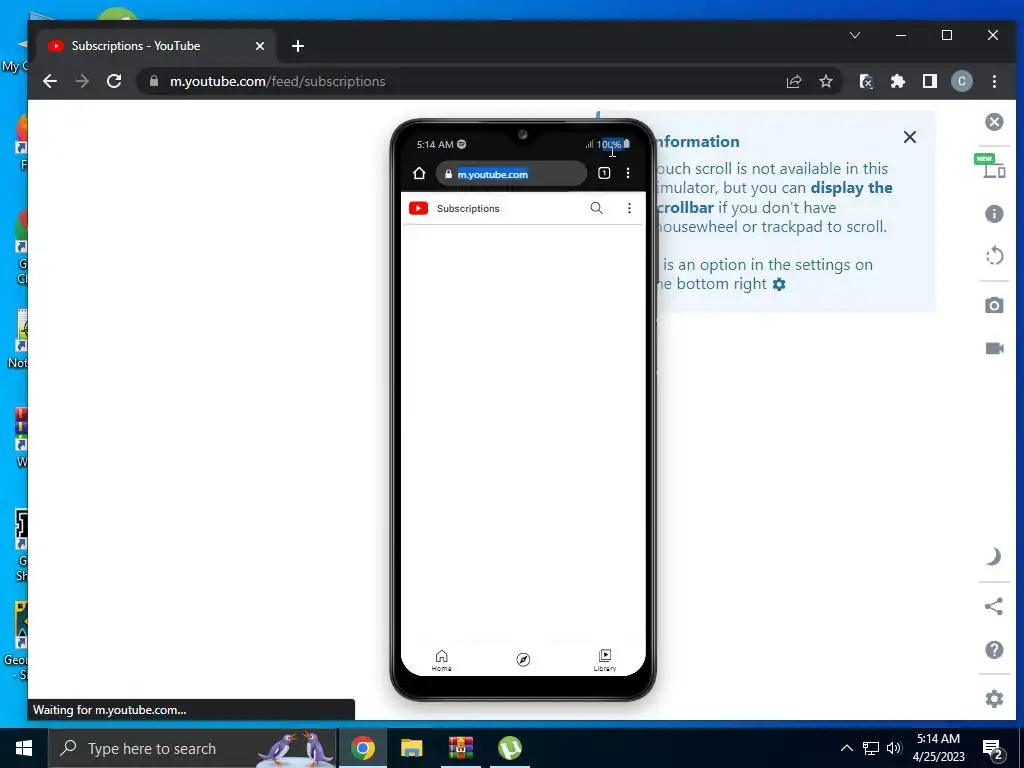This screenshot has width=1024, height=768.
Task: Open the Chrome profile avatar C
Action: tap(961, 81)
